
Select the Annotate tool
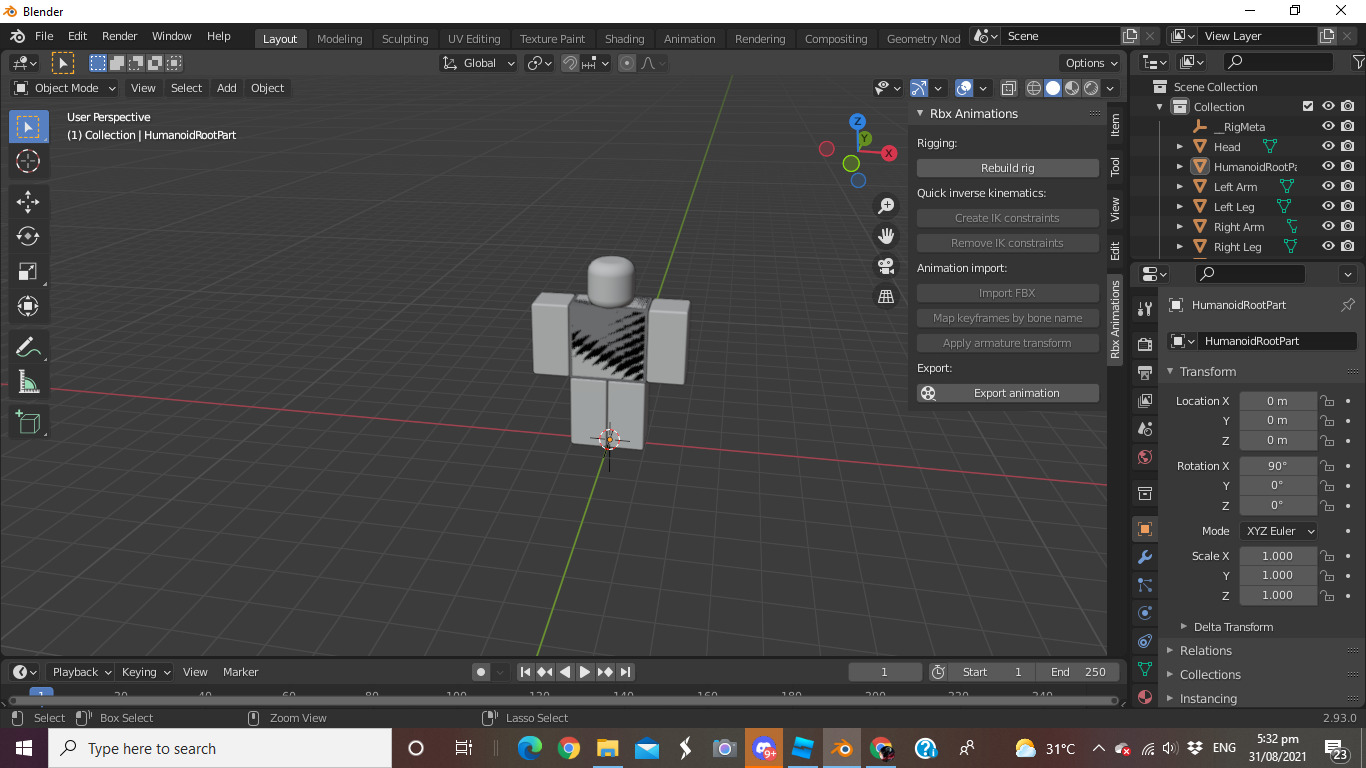[28, 348]
